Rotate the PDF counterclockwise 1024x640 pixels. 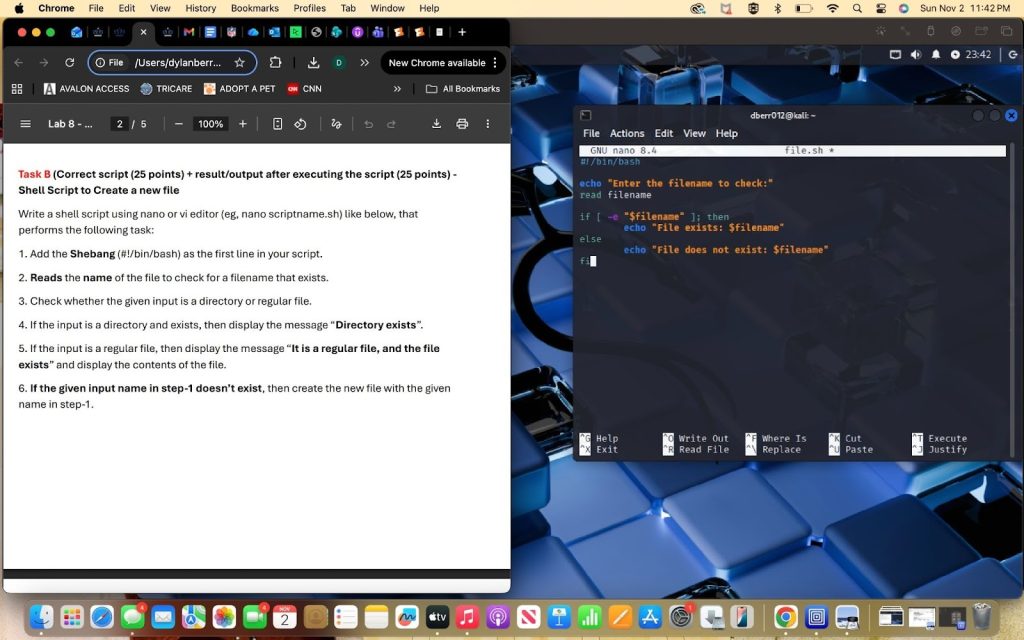300,124
